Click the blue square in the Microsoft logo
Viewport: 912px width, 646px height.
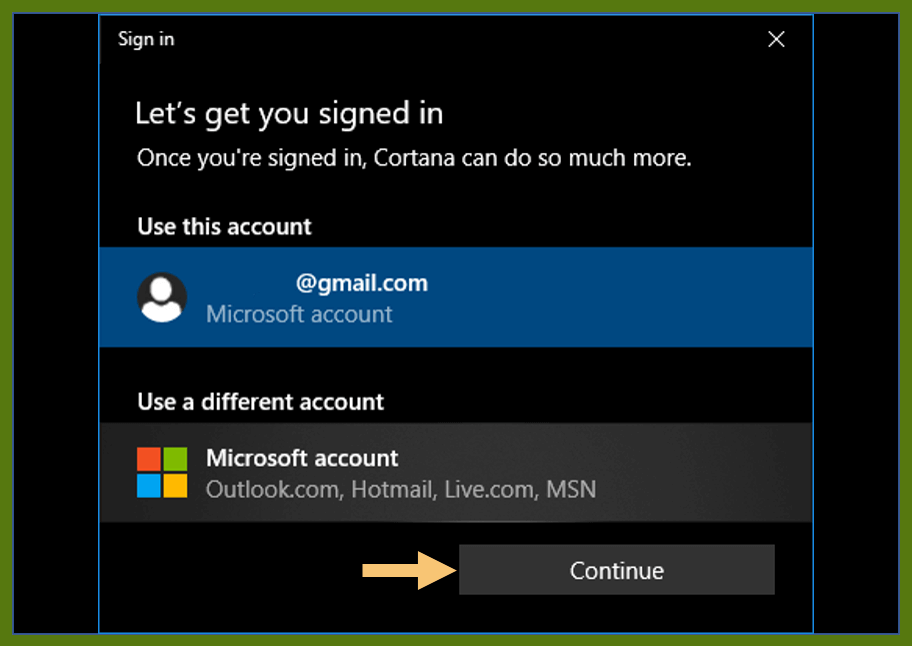pos(148,486)
